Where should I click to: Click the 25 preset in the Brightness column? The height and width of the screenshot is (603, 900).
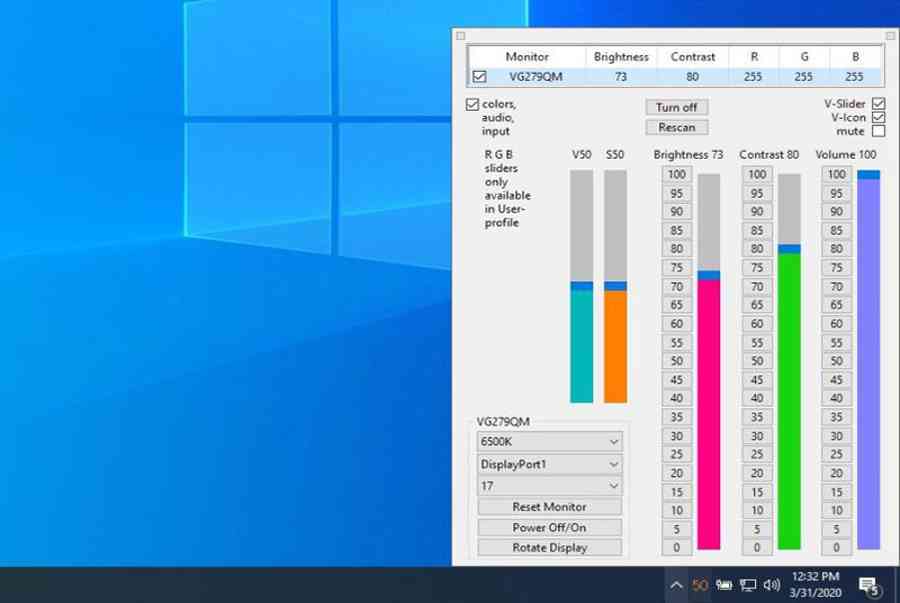677,455
